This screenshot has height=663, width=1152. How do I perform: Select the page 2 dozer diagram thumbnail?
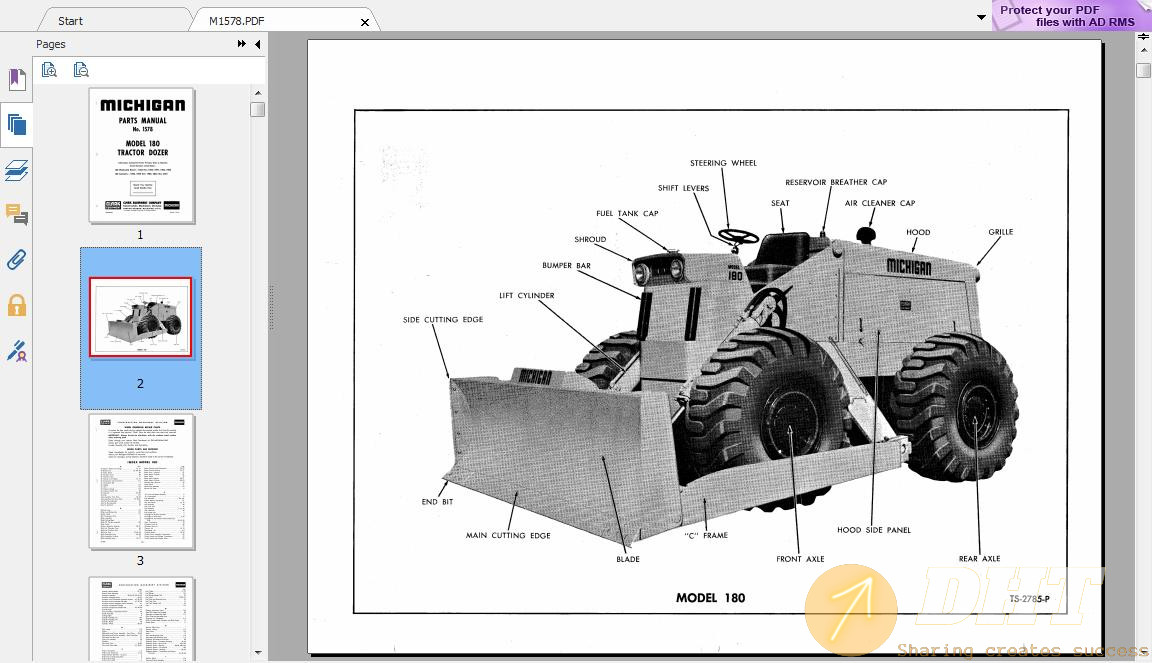pyautogui.click(x=140, y=317)
